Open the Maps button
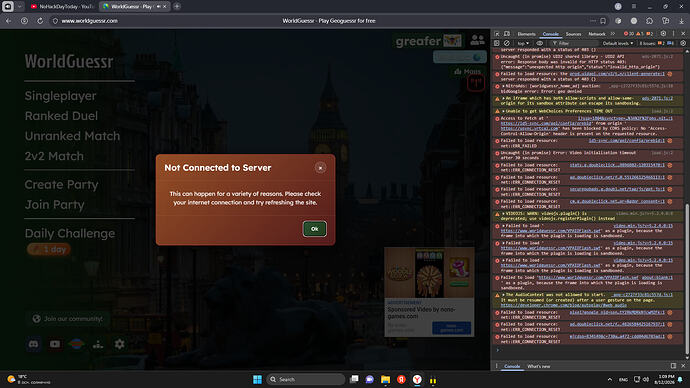 467,71
